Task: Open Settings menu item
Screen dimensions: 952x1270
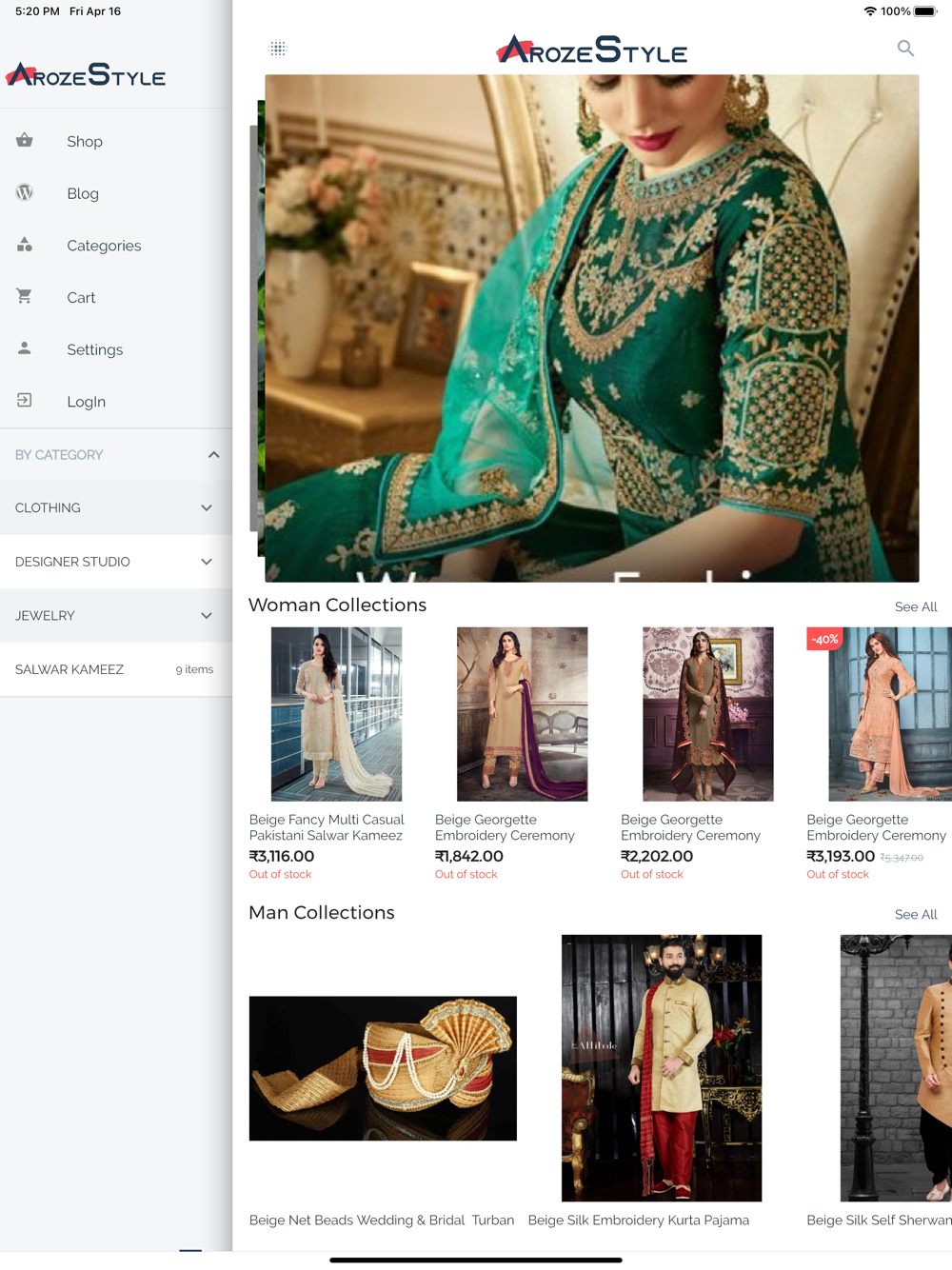Action: point(116,349)
